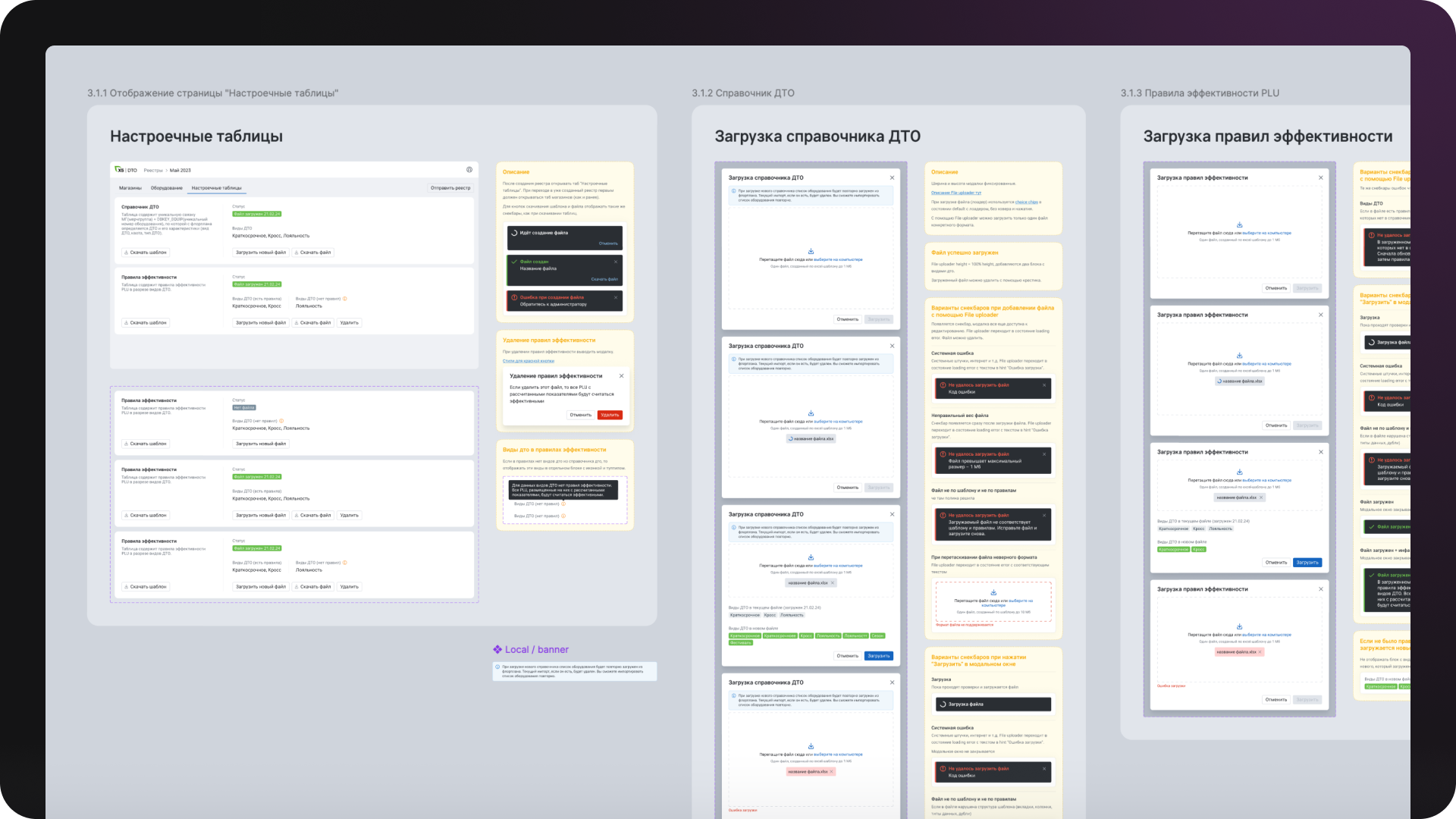
Task: Select section label 3.1.2 Справочник ДТО
Action: click(743, 93)
